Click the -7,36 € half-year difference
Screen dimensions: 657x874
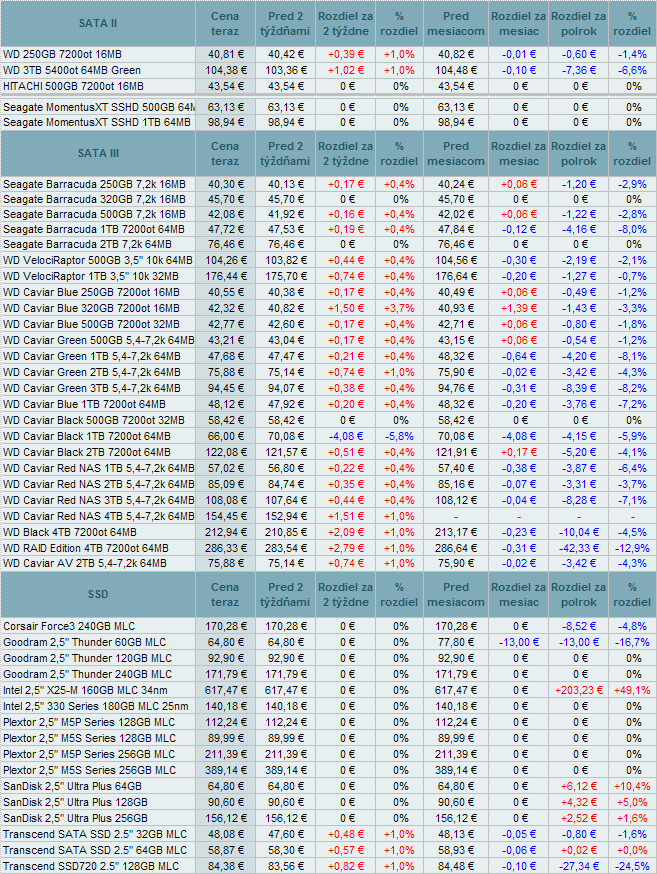(578, 70)
